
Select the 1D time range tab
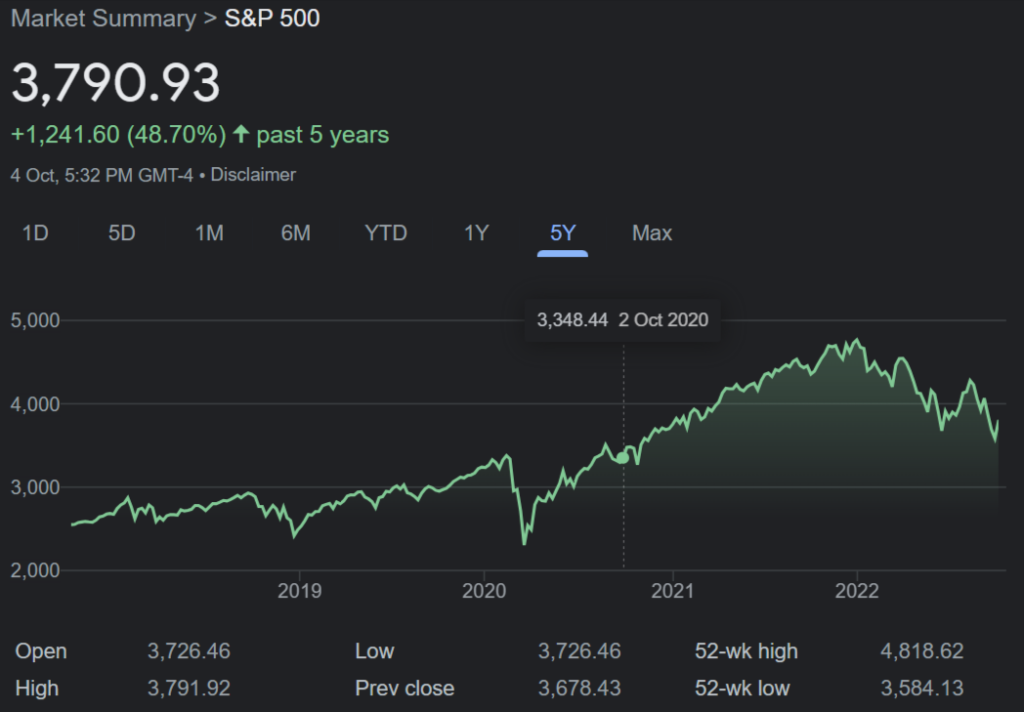click(x=35, y=233)
